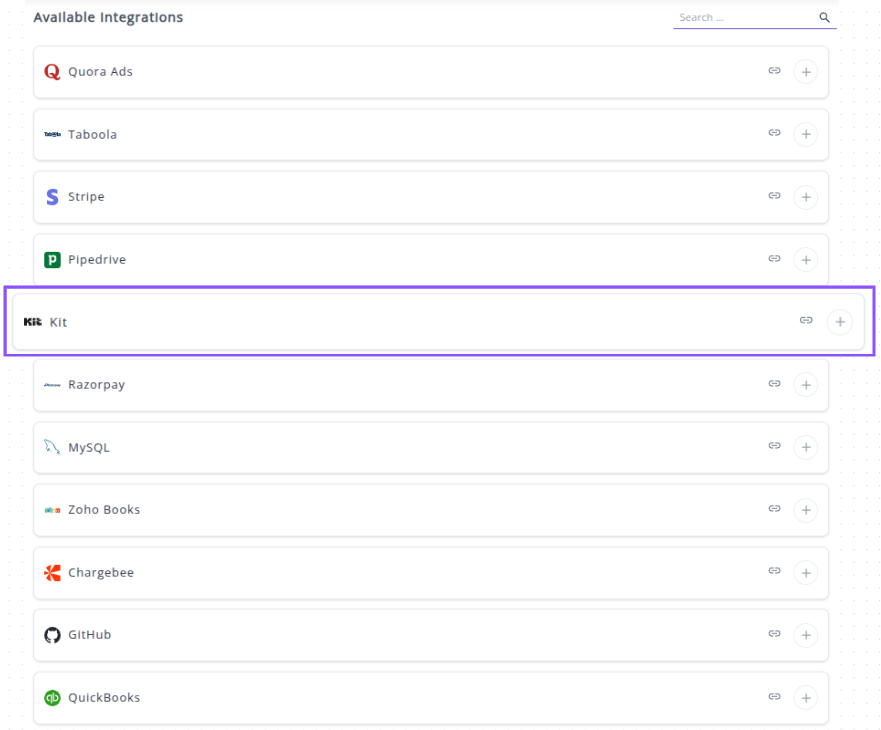The image size is (881, 730).
Task: Click the plus icon for Kit
Action: click(x=840, y=321)
